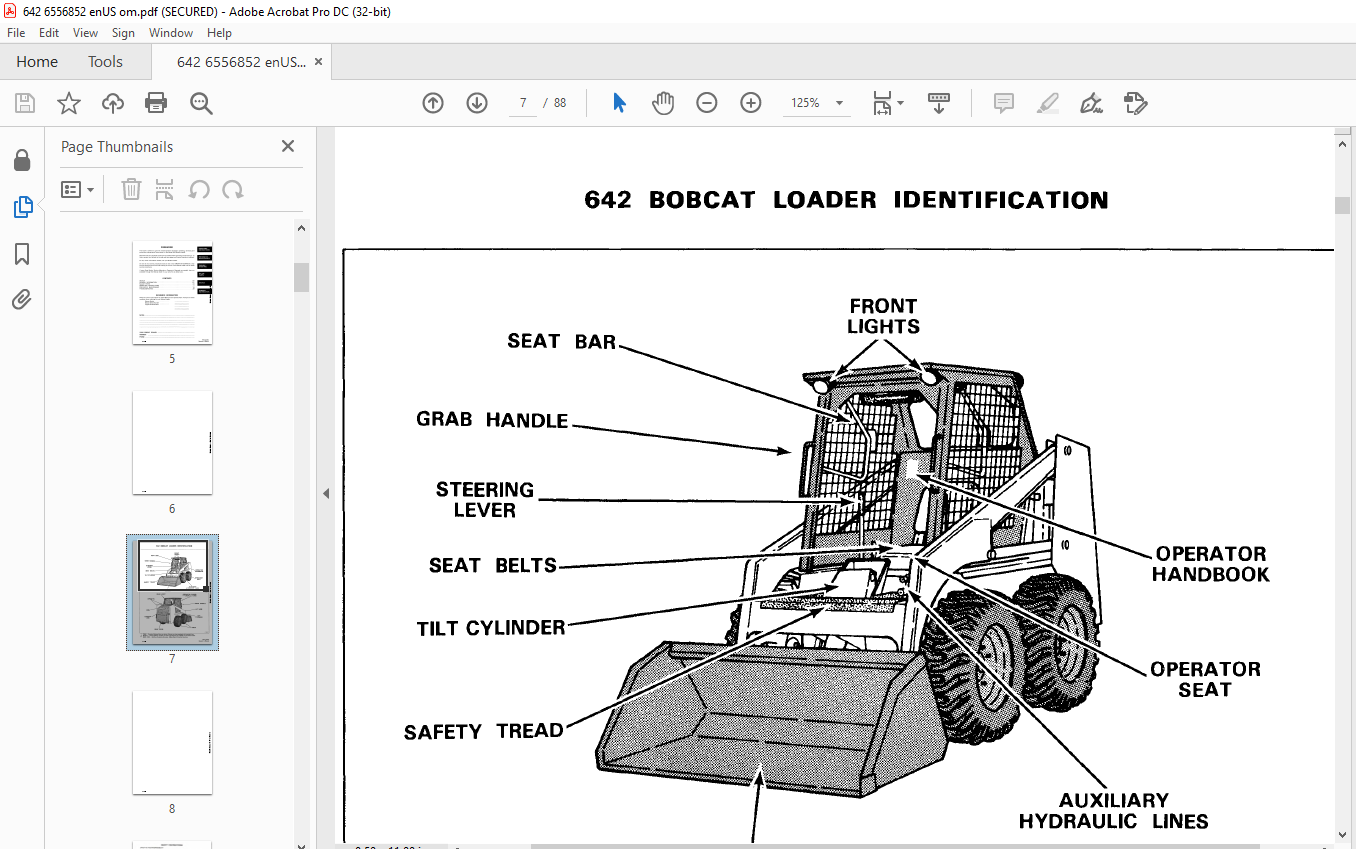Toggle the Page Thumbnails sidebar icon
The height and width of the screenshot is (849, 1356).
click(22, 208)
